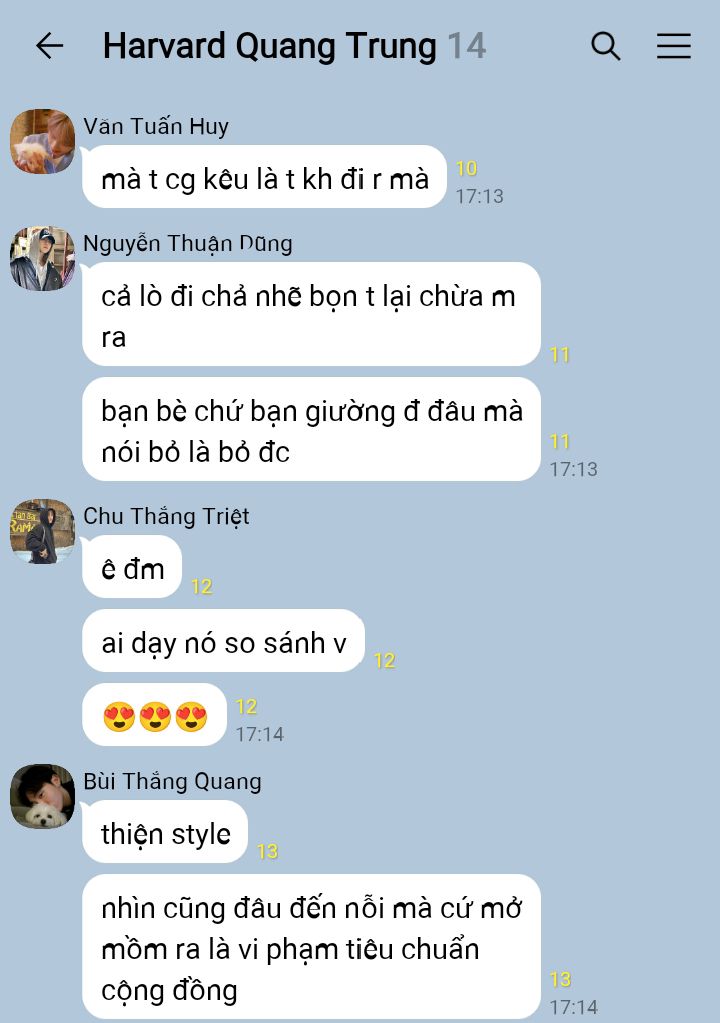Tap the 'ê đm' message bubble

tap(132, 566)
